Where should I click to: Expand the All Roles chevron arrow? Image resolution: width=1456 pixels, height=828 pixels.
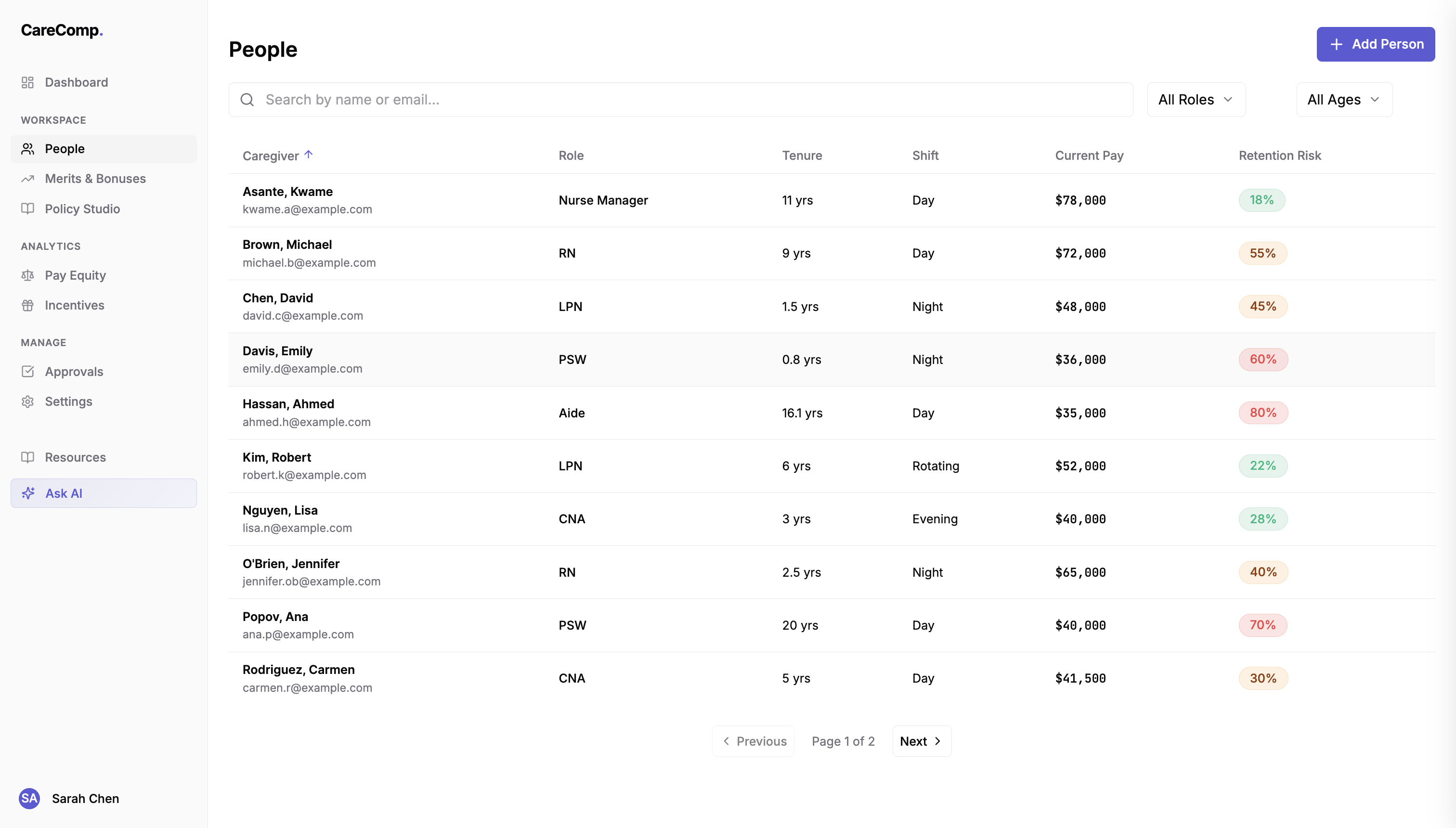pyautogui.click(x=1228, y=100)
